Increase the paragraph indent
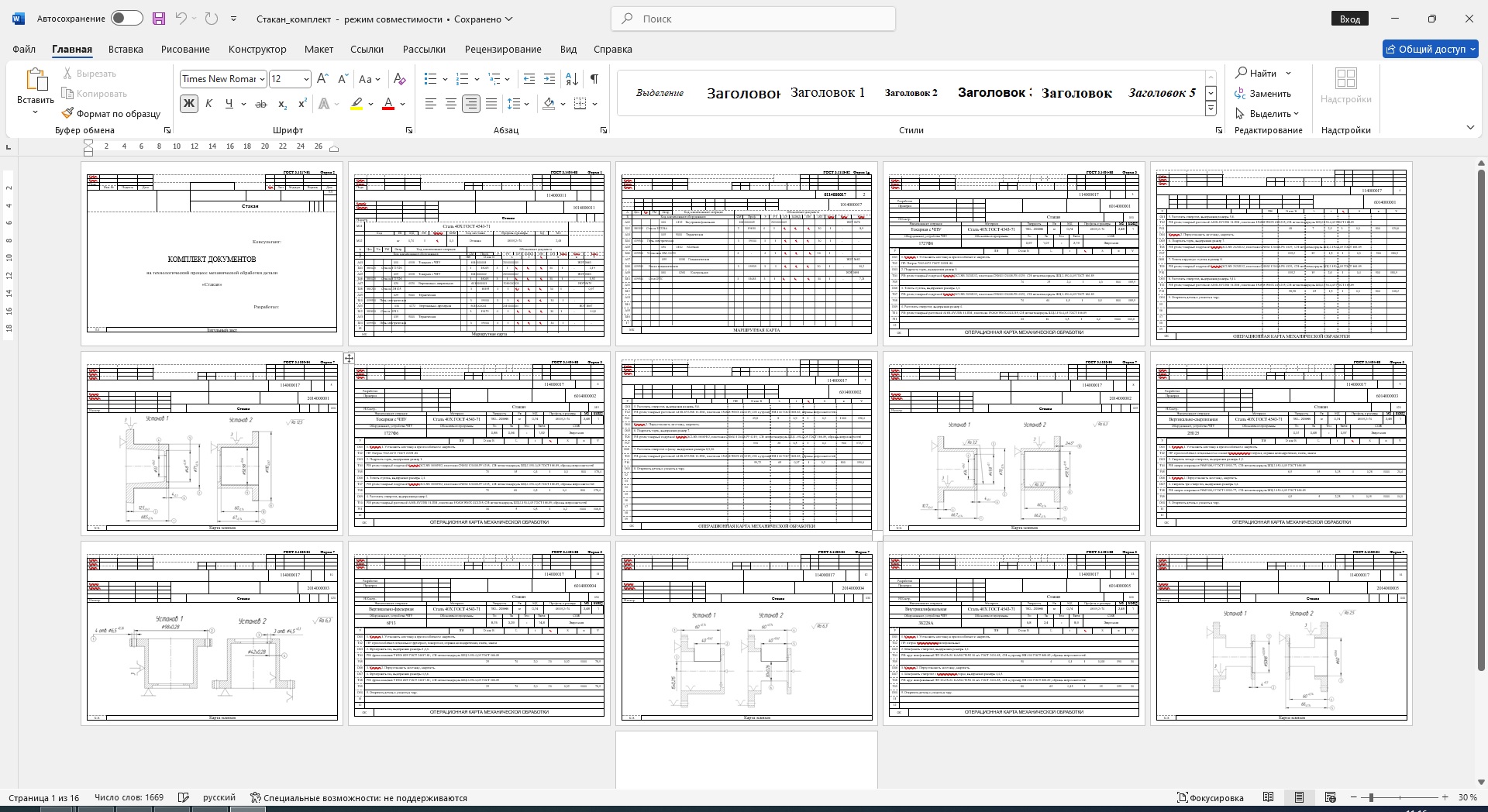 click(x=549, y=79)
